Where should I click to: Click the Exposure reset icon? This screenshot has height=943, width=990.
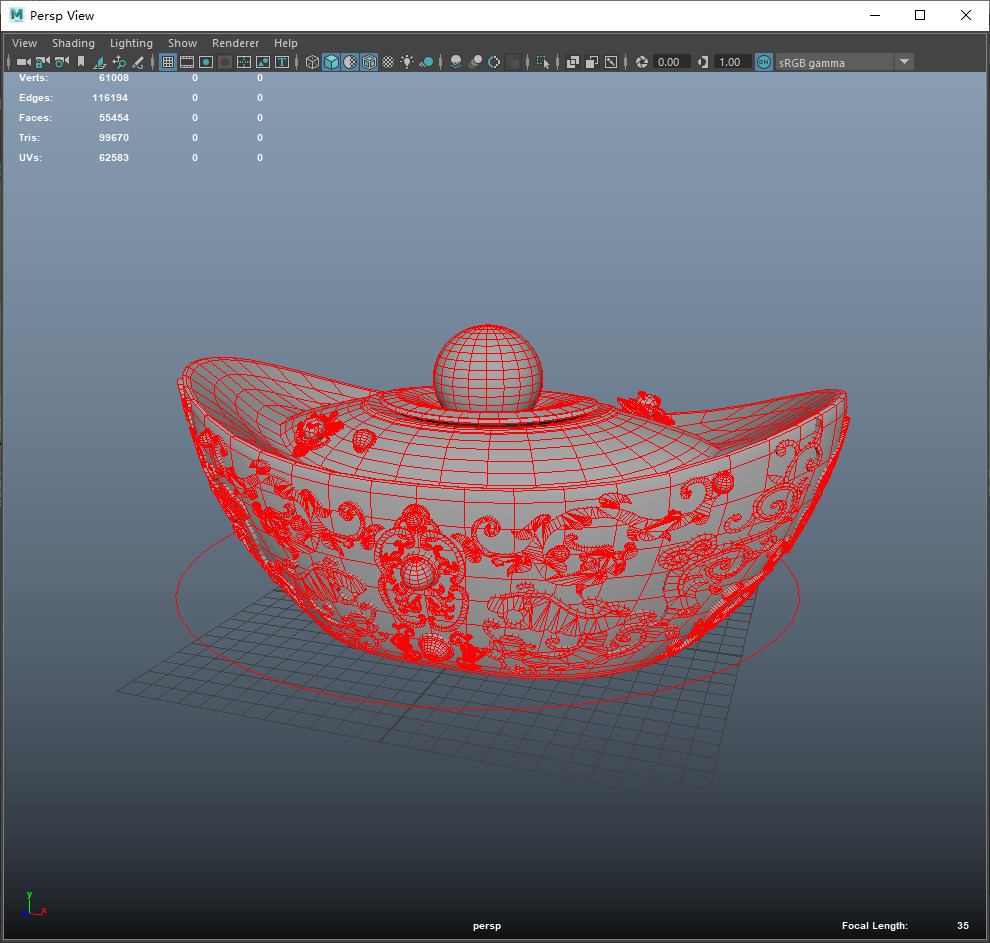tap(642, 62)
